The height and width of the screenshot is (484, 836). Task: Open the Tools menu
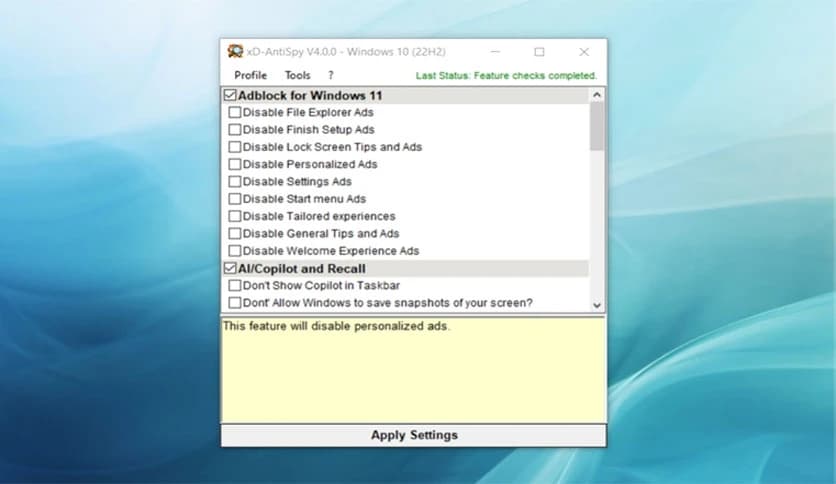(x=297, y=75)
